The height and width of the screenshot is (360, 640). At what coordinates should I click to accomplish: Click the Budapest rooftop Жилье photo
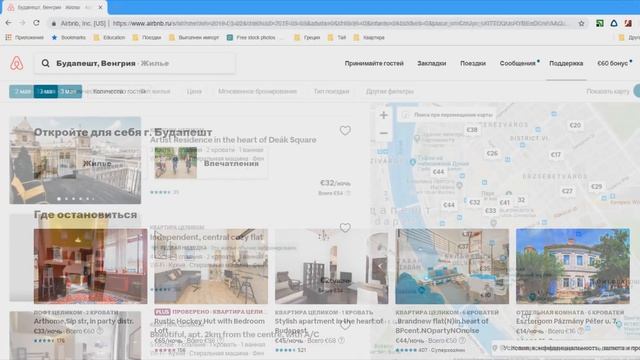coord(75,160)
